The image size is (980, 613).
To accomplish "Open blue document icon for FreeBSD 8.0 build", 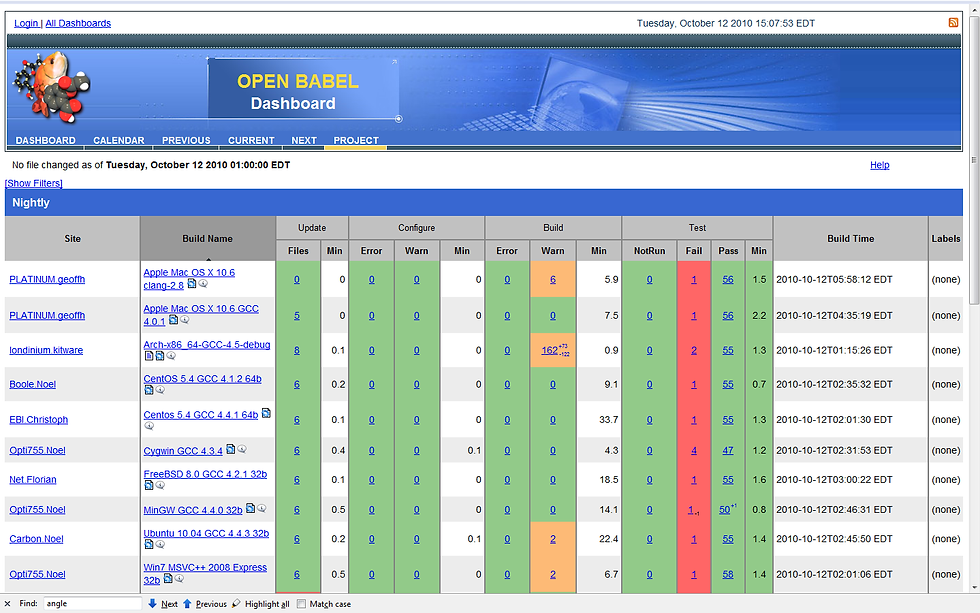I will pos(149,485).
